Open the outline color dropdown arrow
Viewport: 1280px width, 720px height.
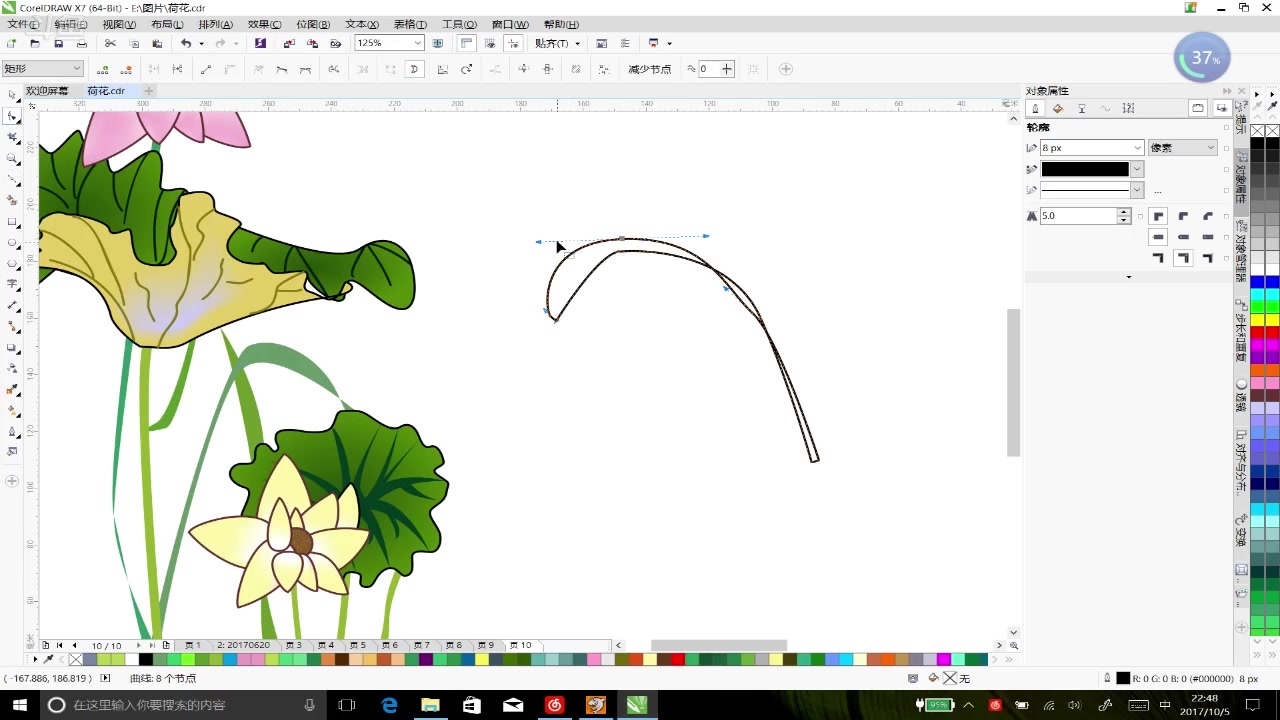point(1137,169)
